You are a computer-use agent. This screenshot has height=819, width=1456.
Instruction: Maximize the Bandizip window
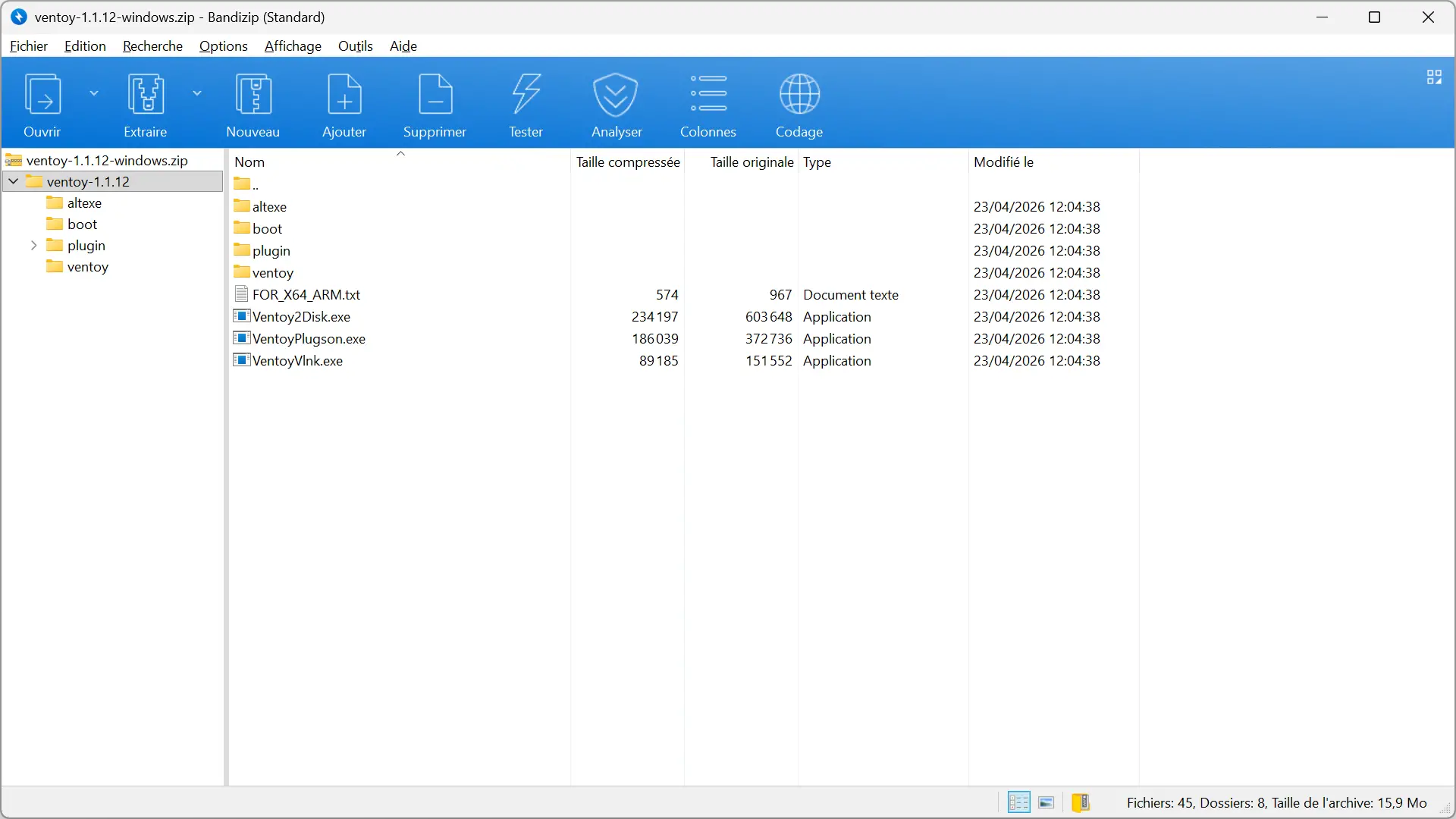pos(1374,17)
